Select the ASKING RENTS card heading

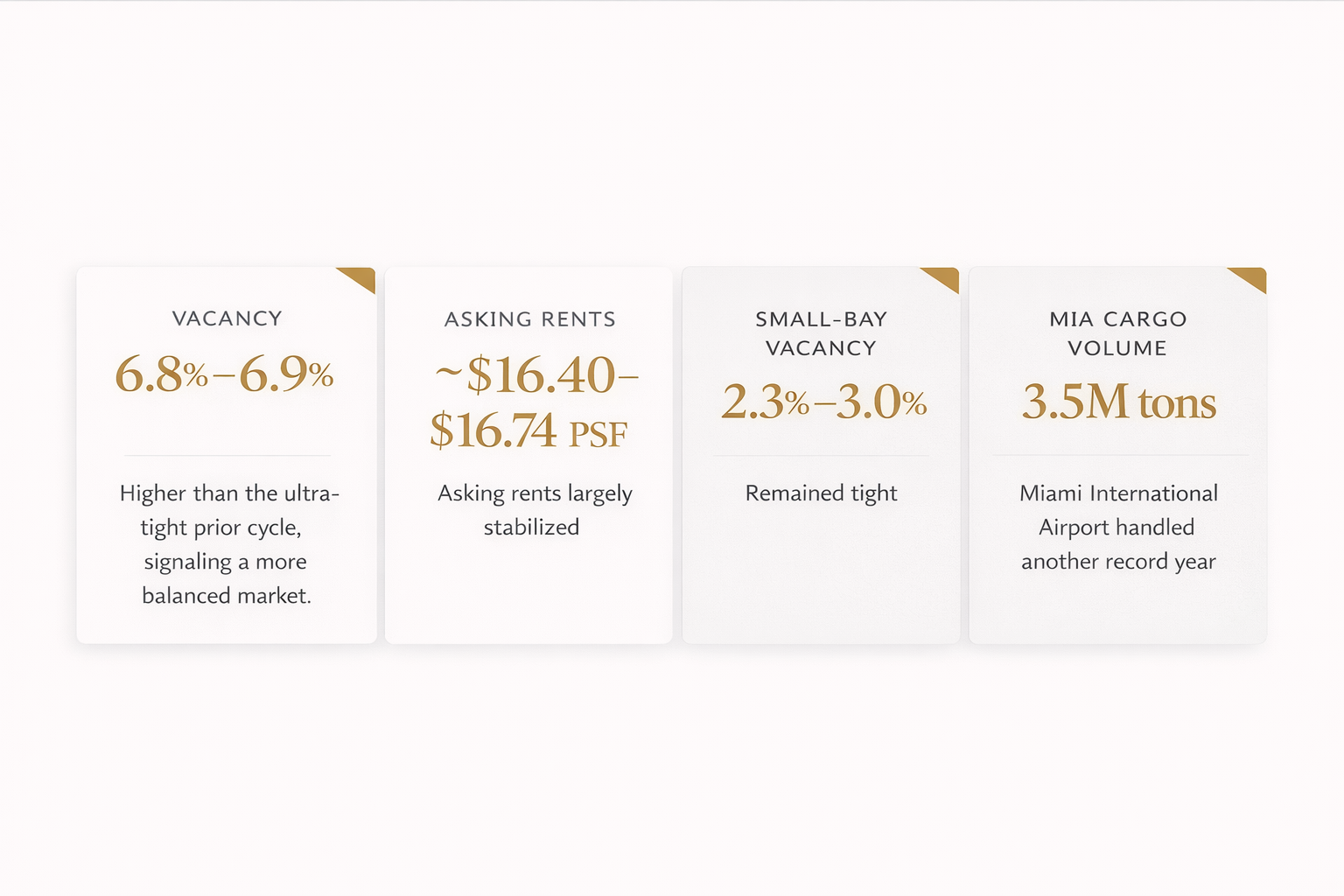click(529, 319)
